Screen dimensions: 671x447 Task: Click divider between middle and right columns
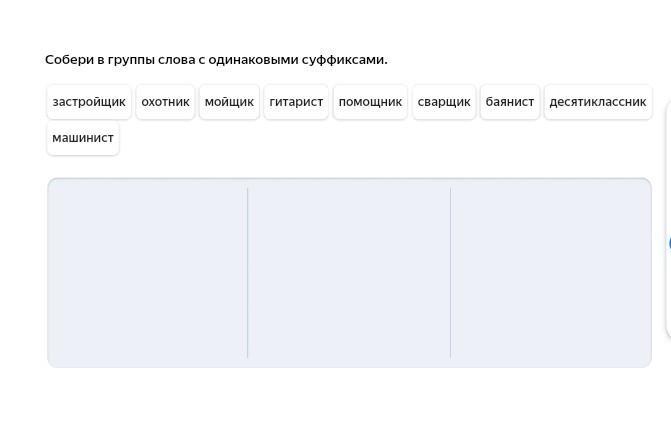pyautogui.click(x=450, y=272)
